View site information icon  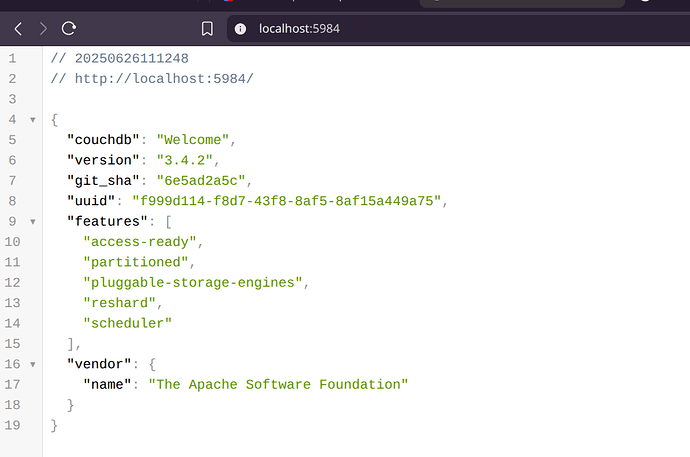coord(240,29)
